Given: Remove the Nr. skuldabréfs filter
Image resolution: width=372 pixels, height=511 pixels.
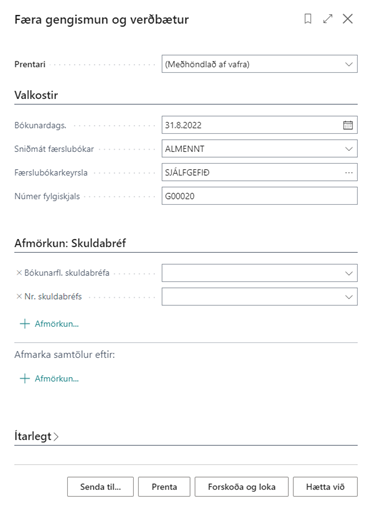Looking at the screenshot, I should pos(19,296).
